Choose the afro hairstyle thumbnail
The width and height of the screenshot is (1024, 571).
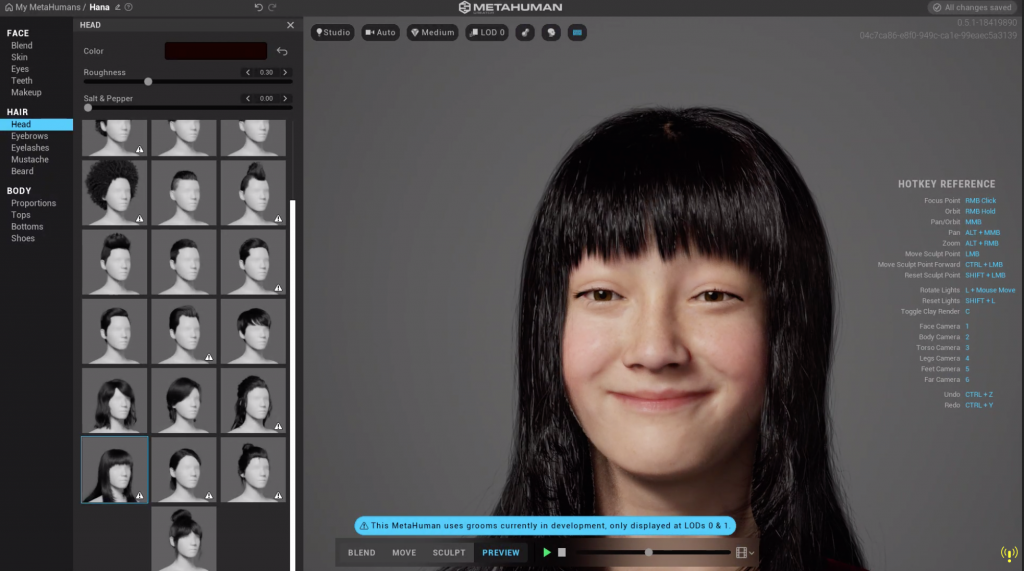click(114, 193)
